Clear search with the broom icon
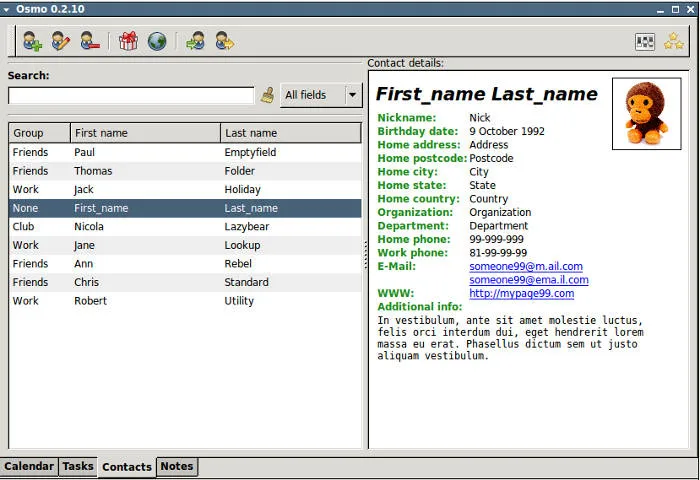This screenshot has height=480, width=700. click(268, 95)
